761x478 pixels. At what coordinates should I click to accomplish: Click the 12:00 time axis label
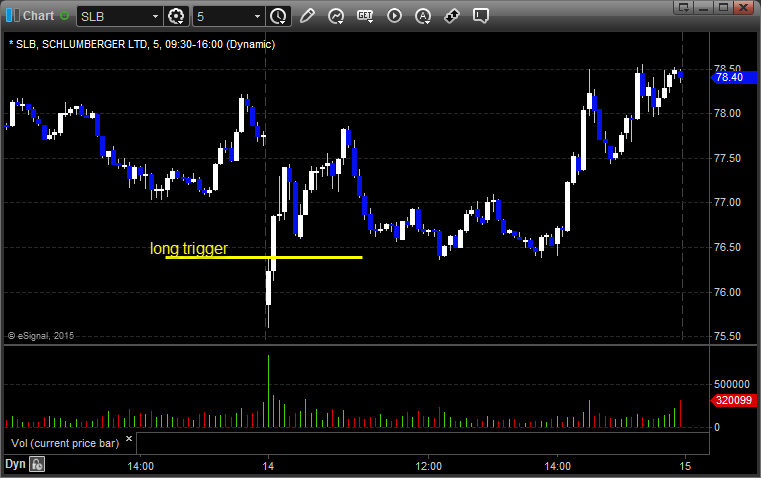[429, 466]
